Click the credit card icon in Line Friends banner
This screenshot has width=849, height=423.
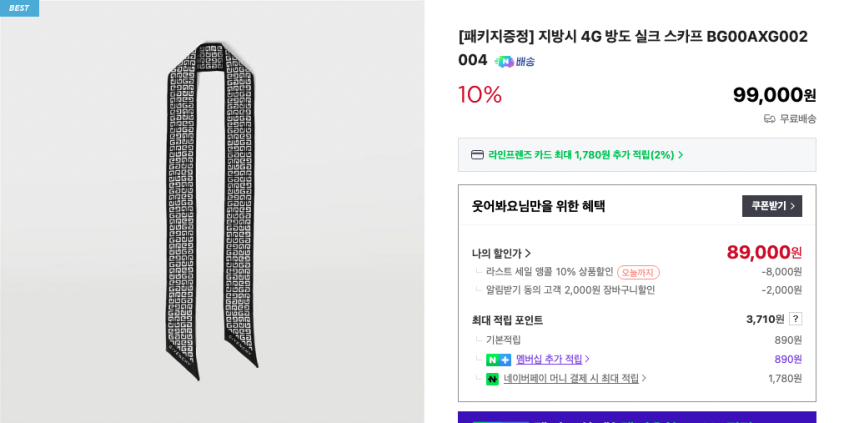click(x=477, y=155)
